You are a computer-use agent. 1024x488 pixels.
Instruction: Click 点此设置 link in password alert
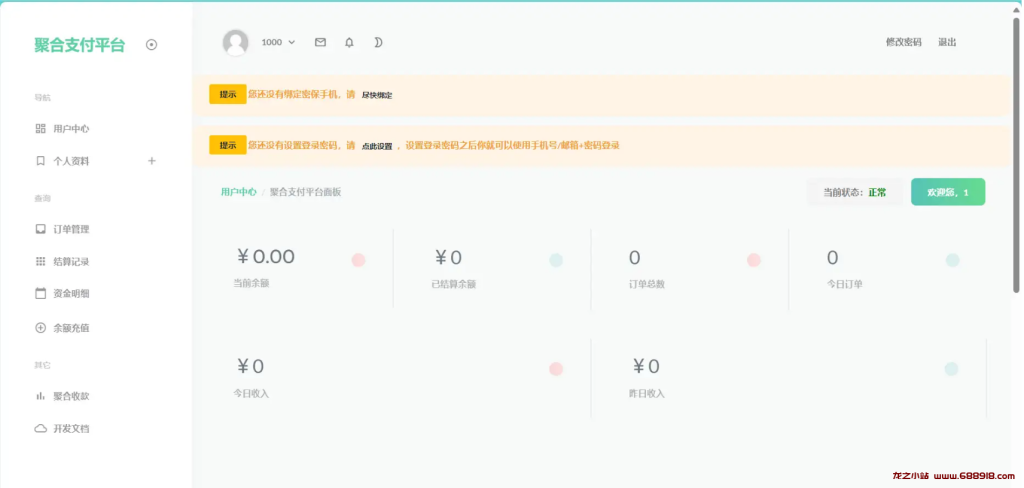(x=377, y=146)
